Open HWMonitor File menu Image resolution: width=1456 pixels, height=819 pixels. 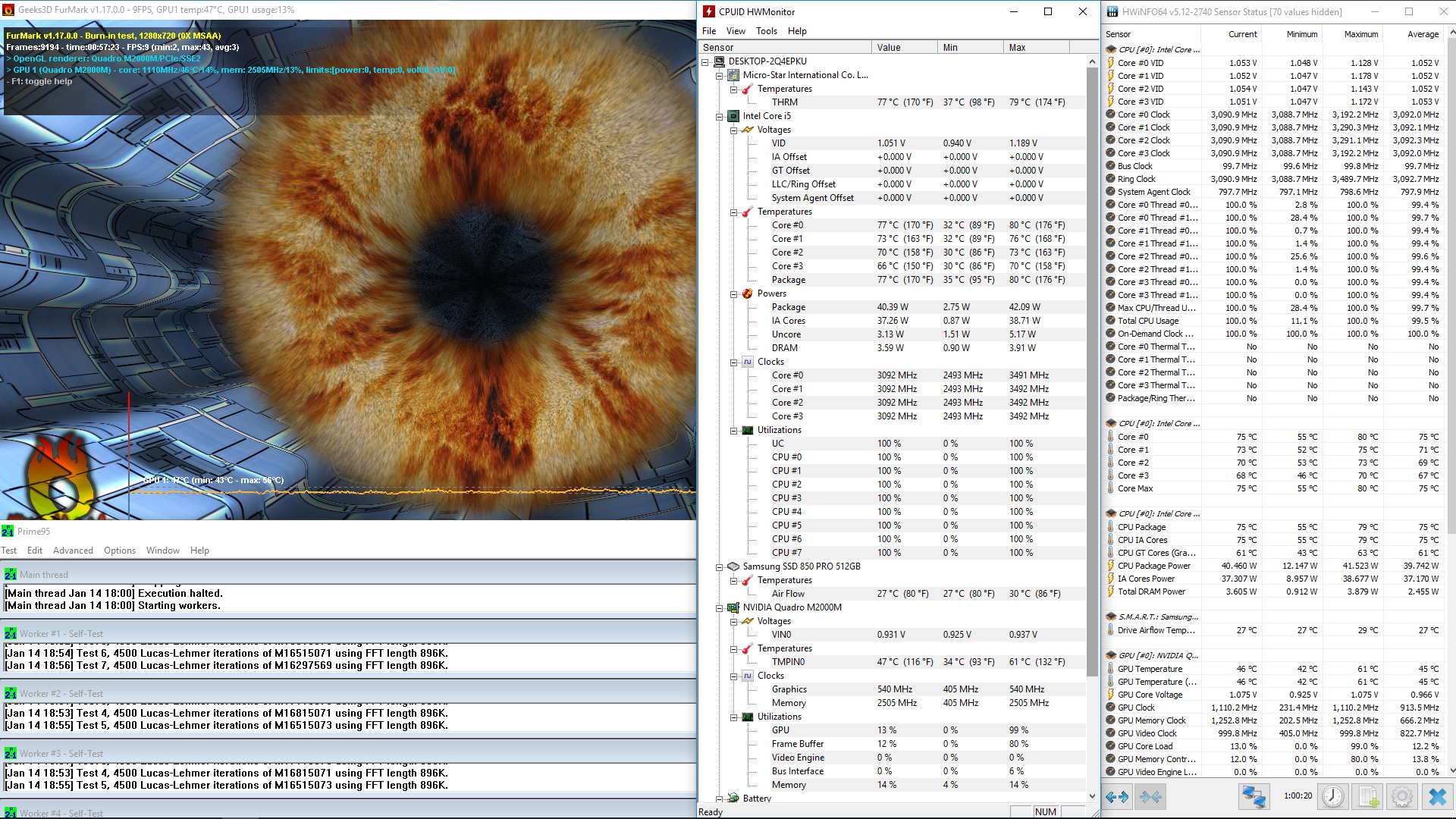pyautogui.click(x=709, y=31)
